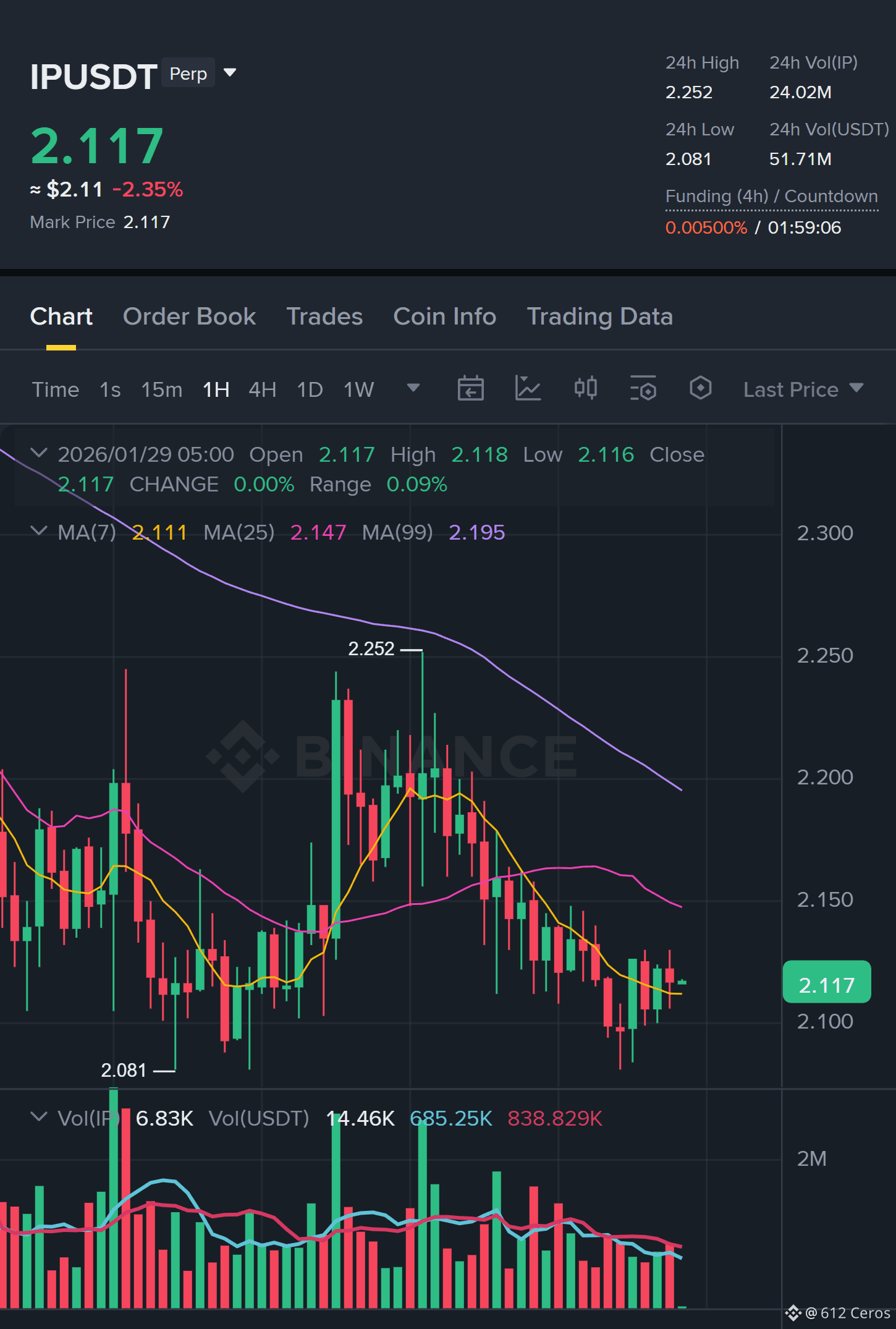The height and width of the screenshot is (1329, 896).
Task: Switch to the Trading Data tab
Action: tap(599, 316)
